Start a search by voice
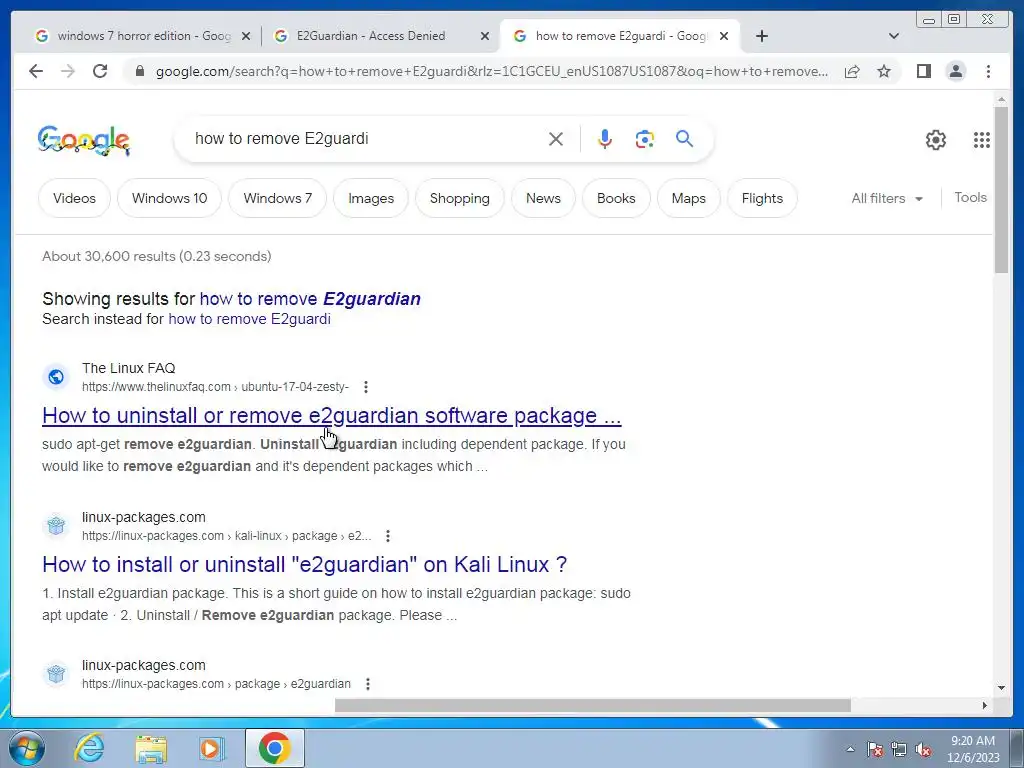Image resolution: width=1024 pixels, height=768 pixels. coord(605,139)
